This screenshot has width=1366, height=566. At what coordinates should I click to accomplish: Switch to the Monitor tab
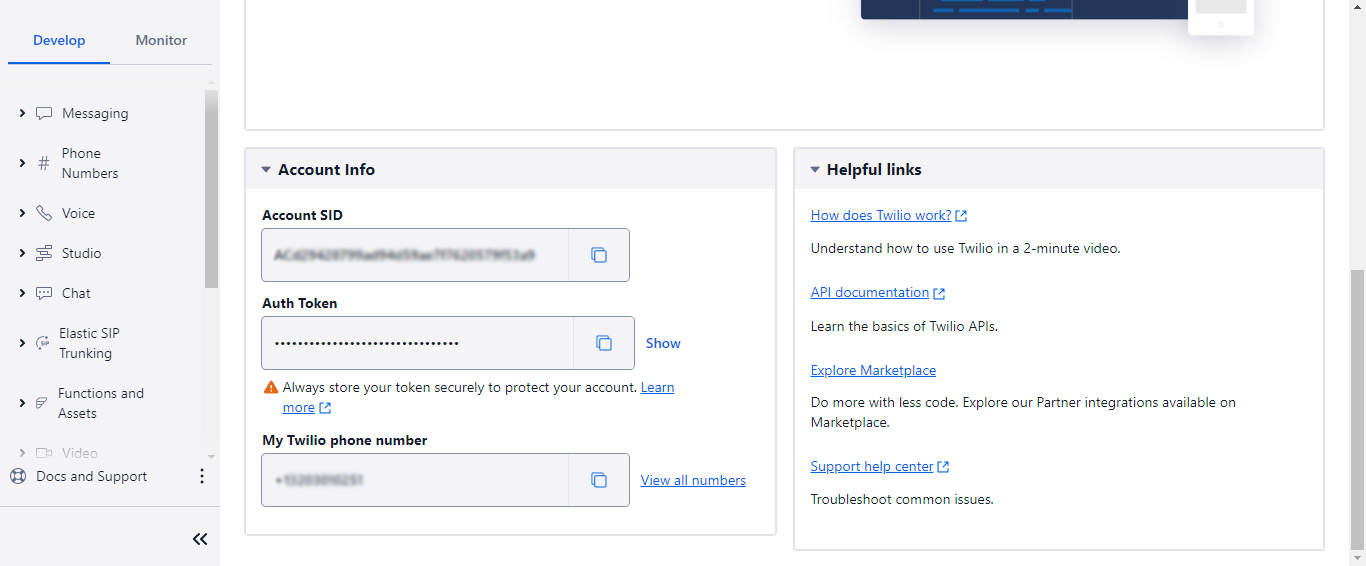click(x=161, y=41)
